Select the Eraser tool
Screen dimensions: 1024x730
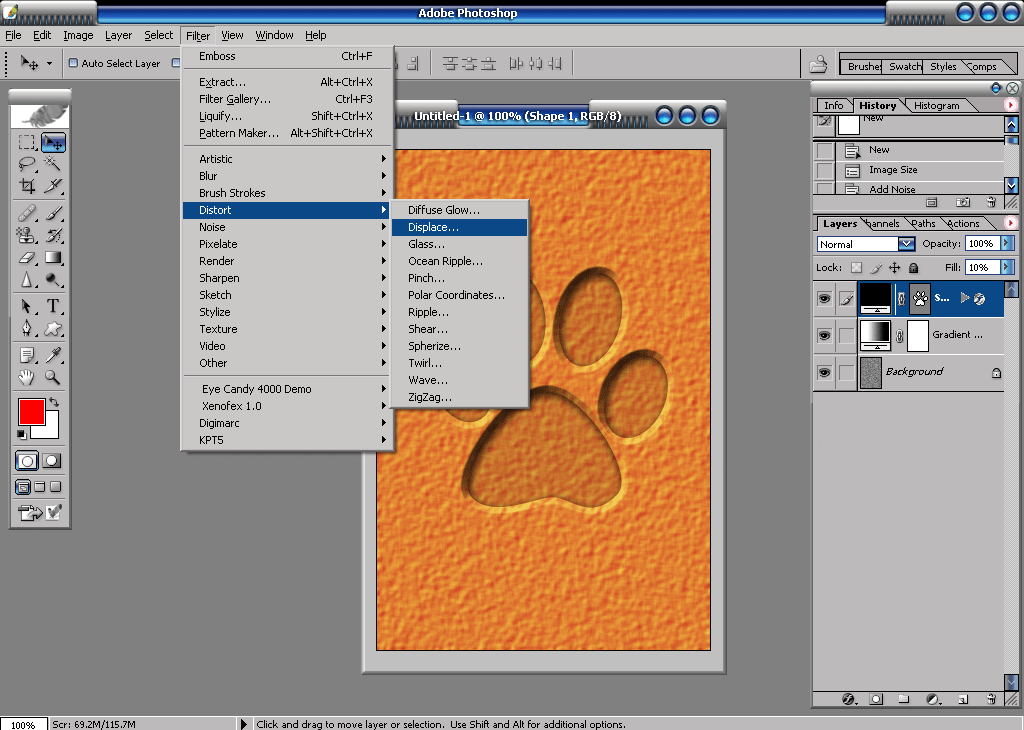pyautogui.click(x=27, y=257)
